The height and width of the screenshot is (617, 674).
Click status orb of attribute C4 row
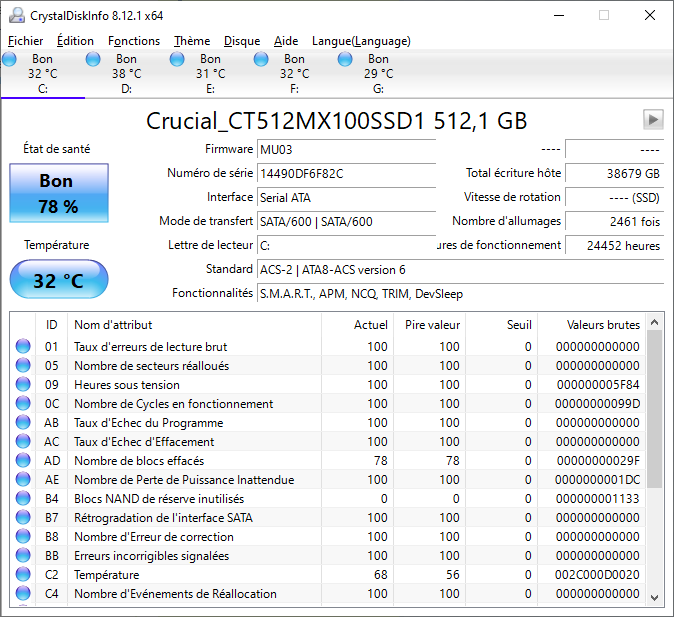coord(23,593)
